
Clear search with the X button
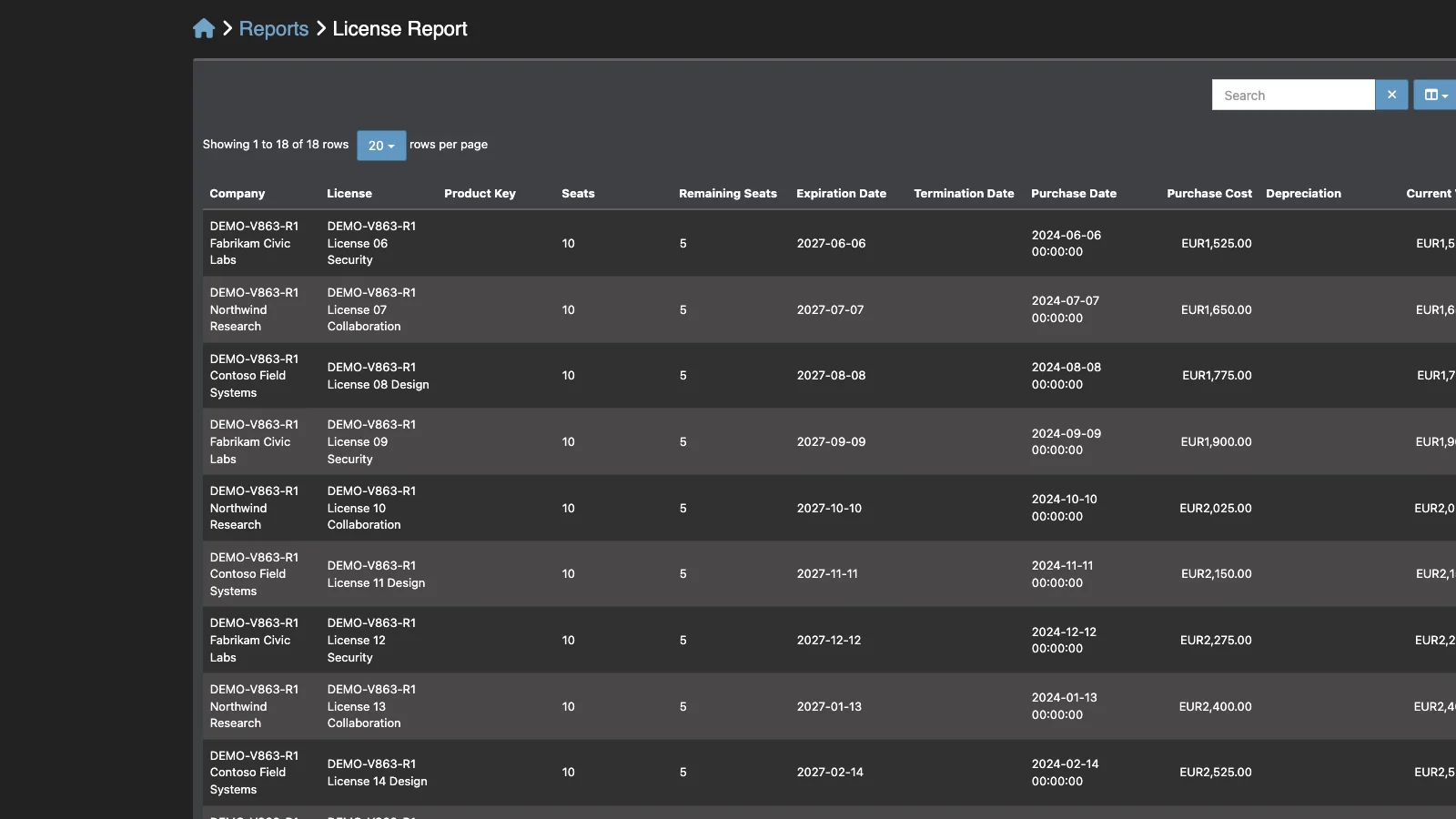click(x=1391, y=95)
